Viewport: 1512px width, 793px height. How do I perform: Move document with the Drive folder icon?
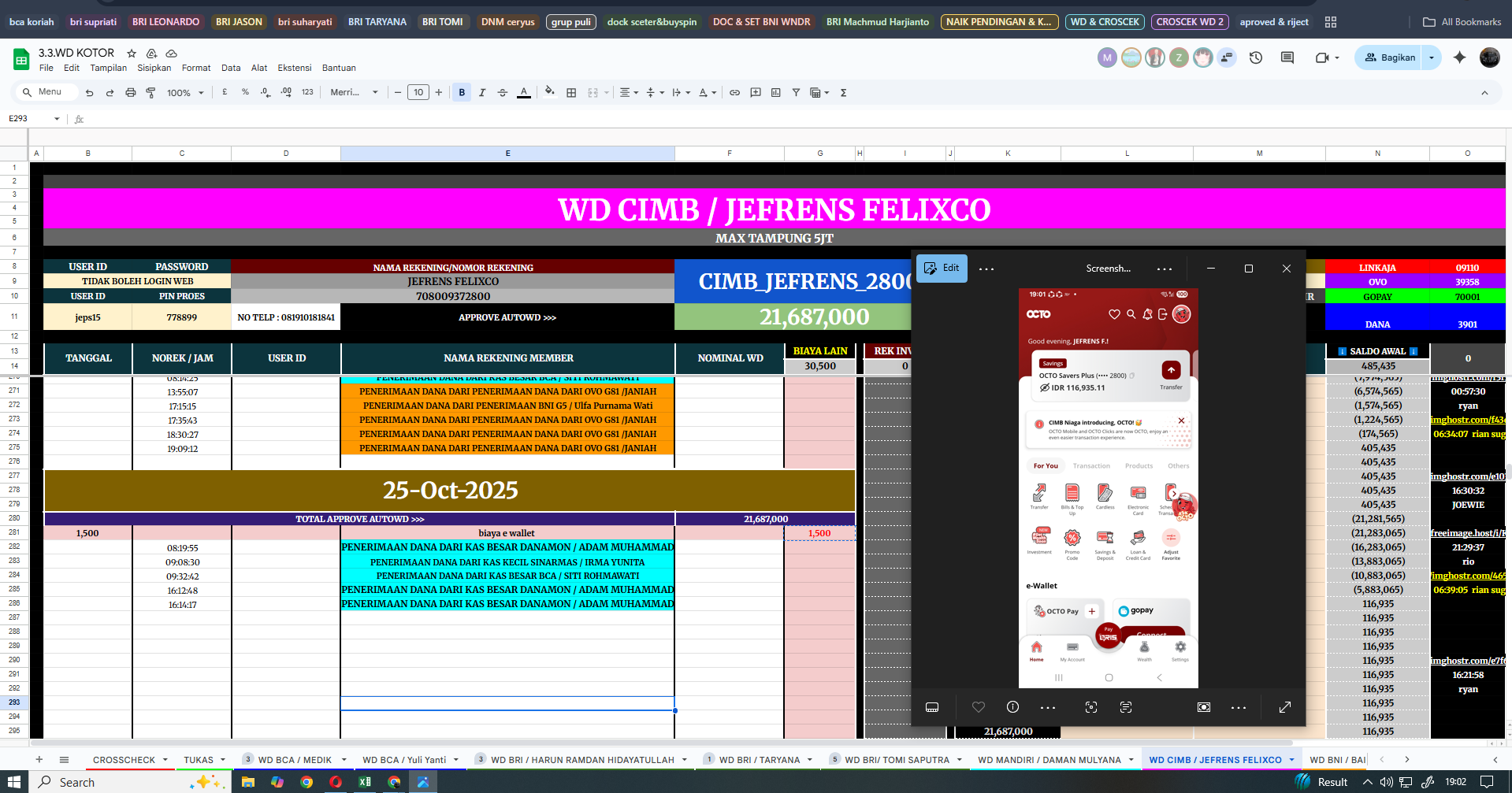tap(151, 53)
